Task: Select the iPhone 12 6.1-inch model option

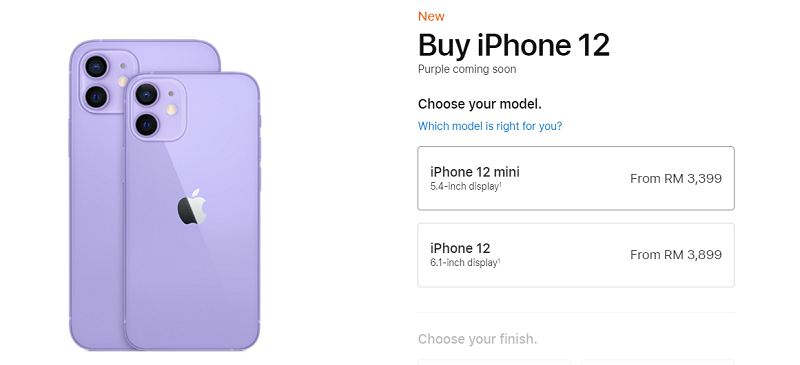Action: (576, 255)
